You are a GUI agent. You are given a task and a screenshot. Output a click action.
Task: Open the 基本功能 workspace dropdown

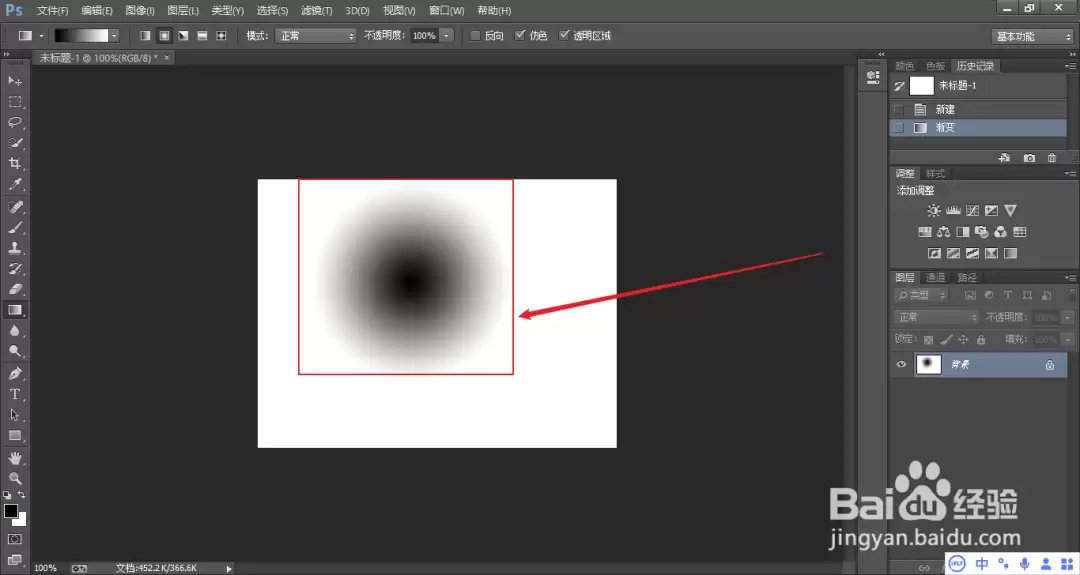coord(1033,36)
